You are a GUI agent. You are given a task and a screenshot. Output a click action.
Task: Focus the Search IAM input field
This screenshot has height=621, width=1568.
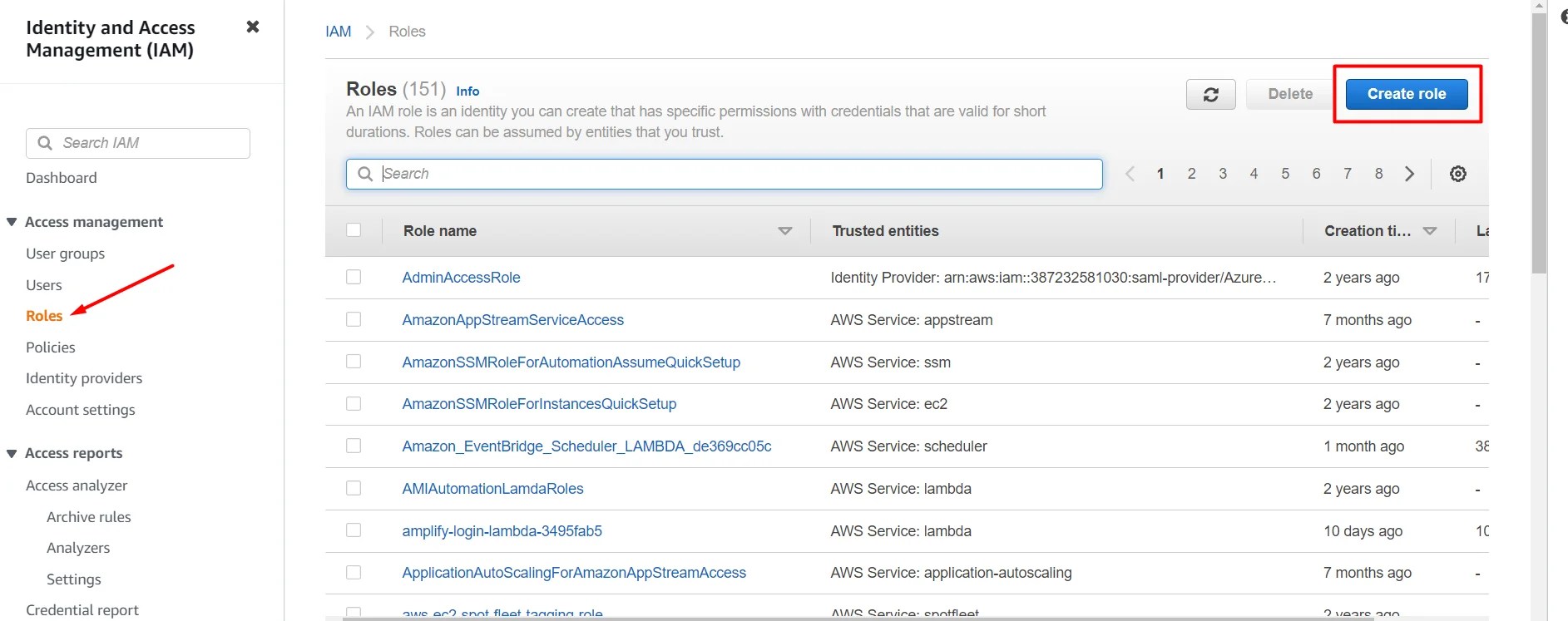click(x=138, y=143)
